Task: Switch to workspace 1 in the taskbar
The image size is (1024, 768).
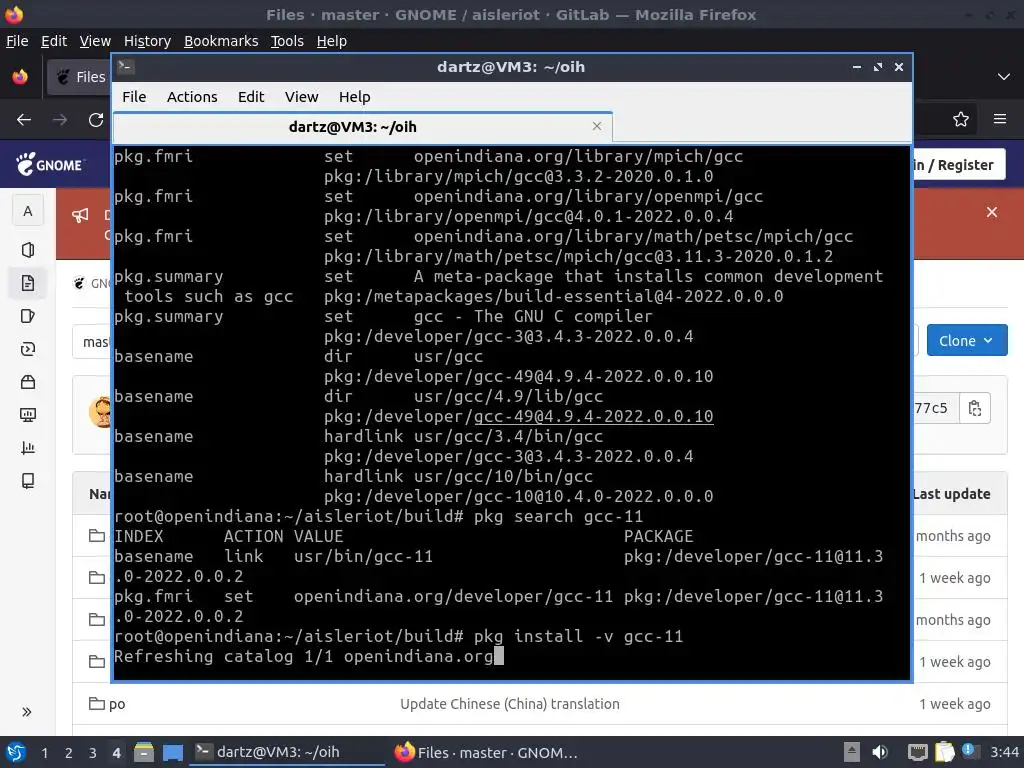Action: click(44, 753)
